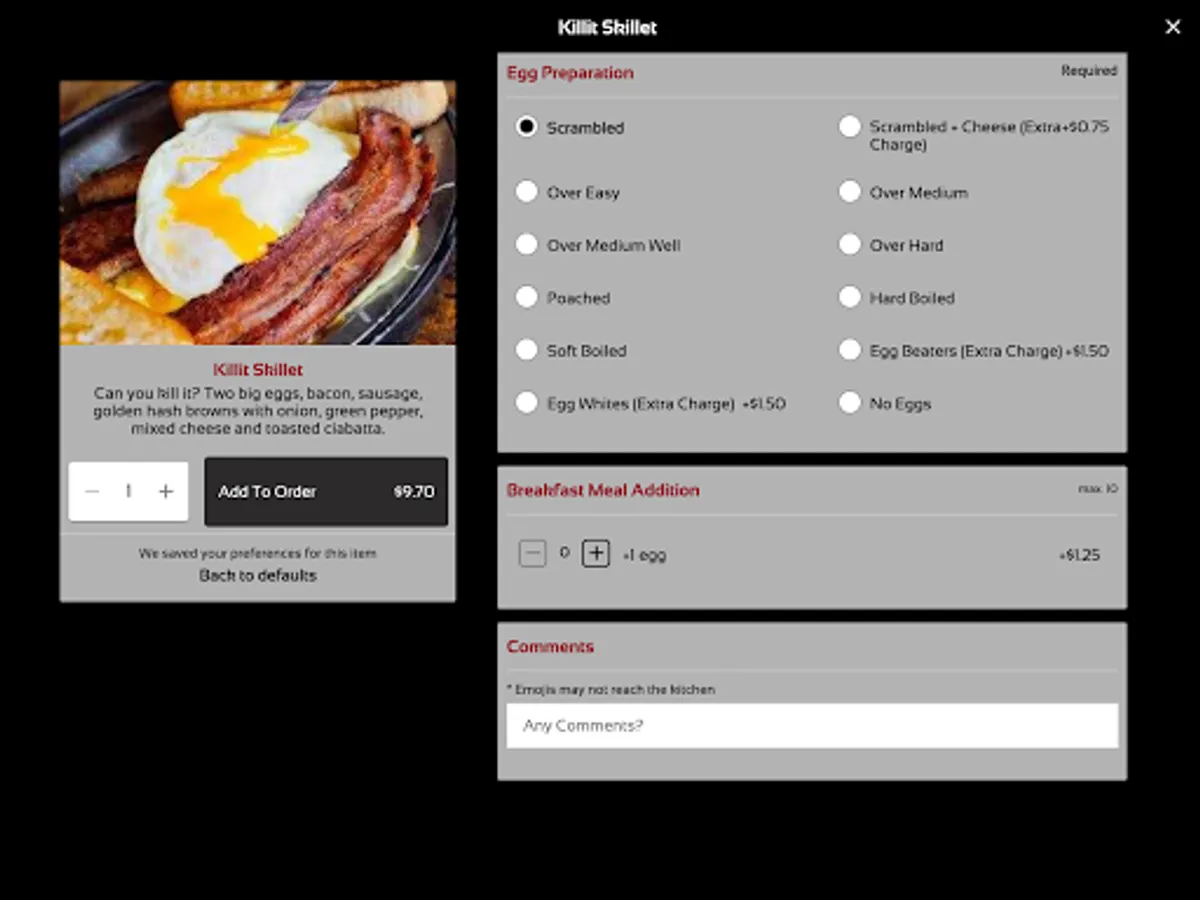Select Poached egg preparation
1200x900 pixels.
[x=527, y=297]
